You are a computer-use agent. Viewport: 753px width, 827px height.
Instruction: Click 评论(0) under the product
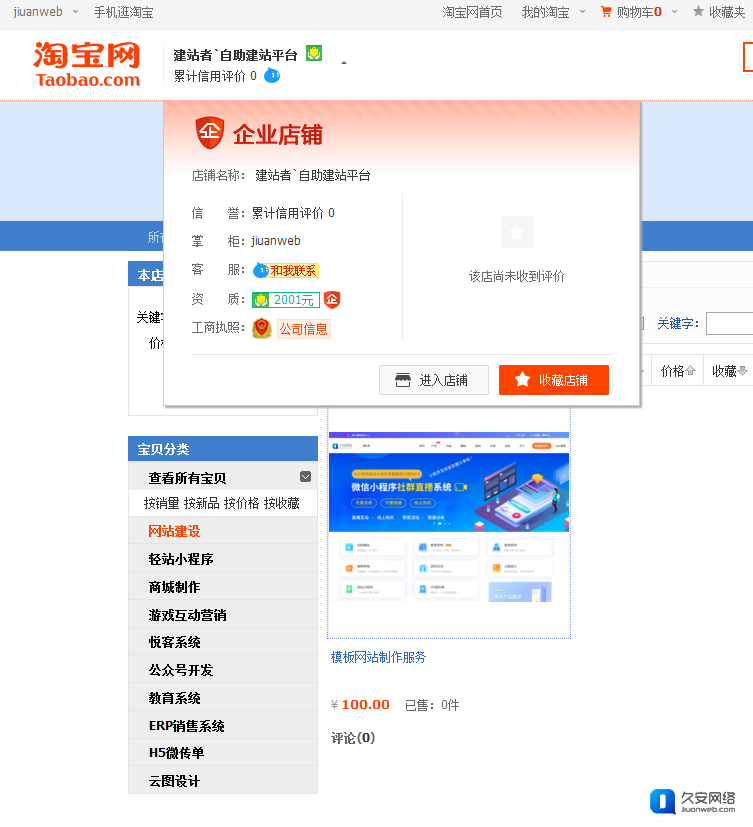353,738
